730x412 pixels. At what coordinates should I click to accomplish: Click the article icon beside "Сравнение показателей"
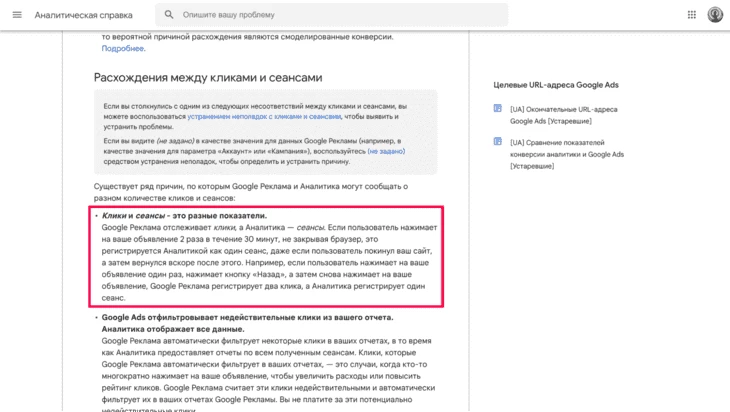(498, 142)
